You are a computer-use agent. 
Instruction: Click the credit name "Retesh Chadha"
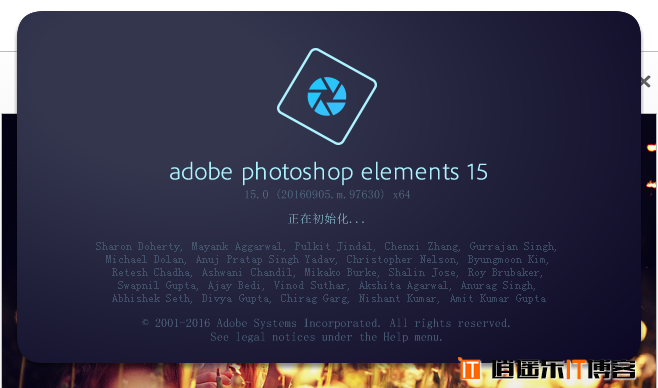[x=150, y=273]
